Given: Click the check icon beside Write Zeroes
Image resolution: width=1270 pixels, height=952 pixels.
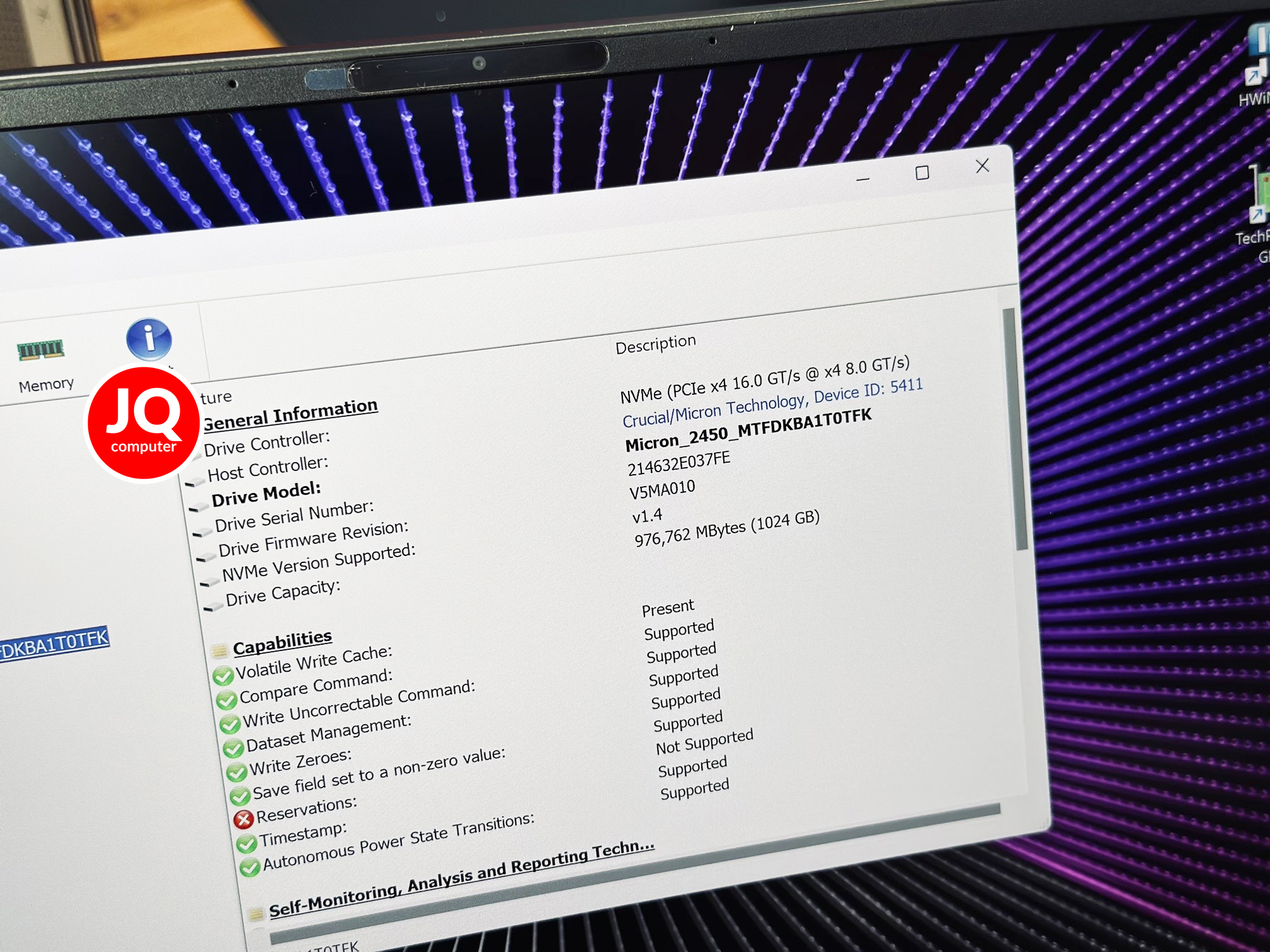Looking at the screenshot, I should 236,772.
